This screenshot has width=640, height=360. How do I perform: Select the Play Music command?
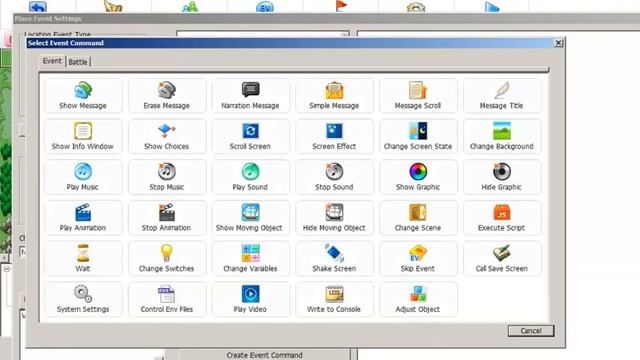coord(83,178)
